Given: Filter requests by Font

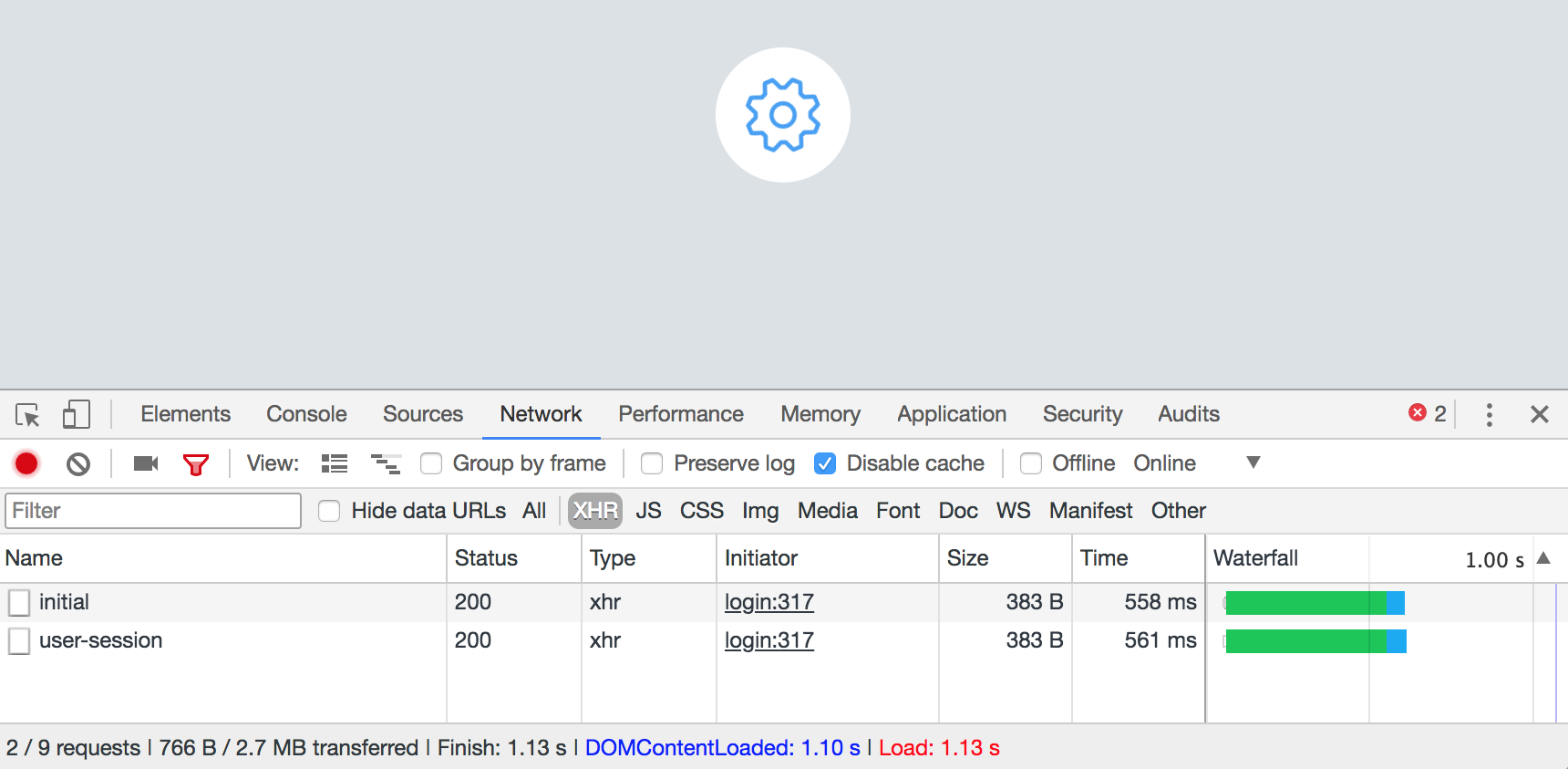Looking at the screenshot, I should tap(898, 511).
